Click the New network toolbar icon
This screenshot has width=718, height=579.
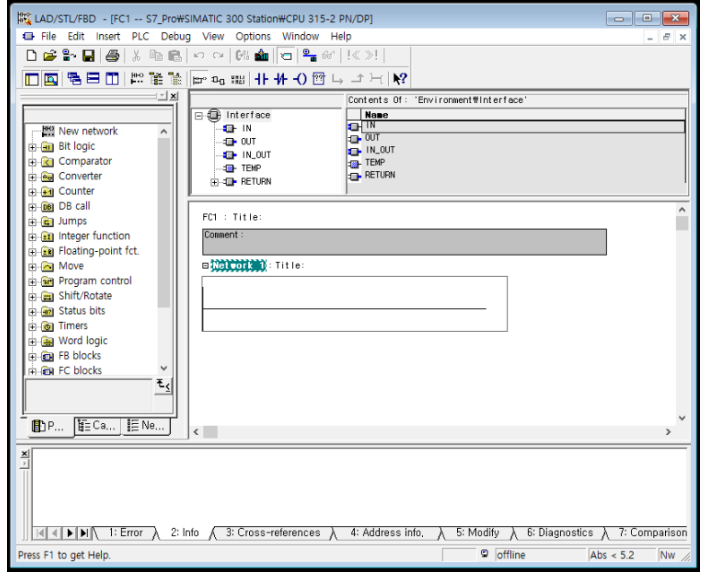[136, 79]
